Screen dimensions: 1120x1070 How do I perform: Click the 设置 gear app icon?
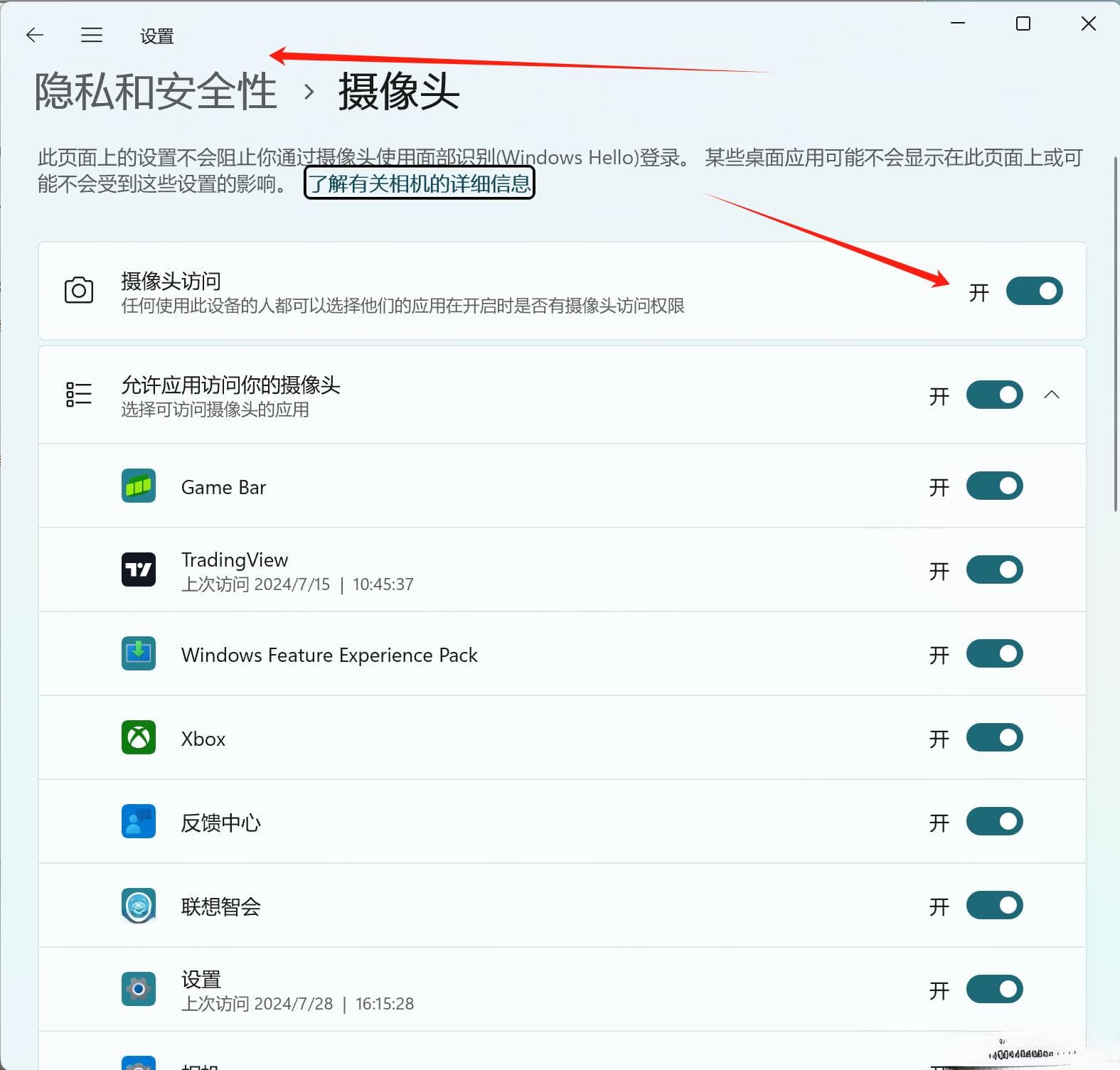pyautogui.click(x=139, y=990)
